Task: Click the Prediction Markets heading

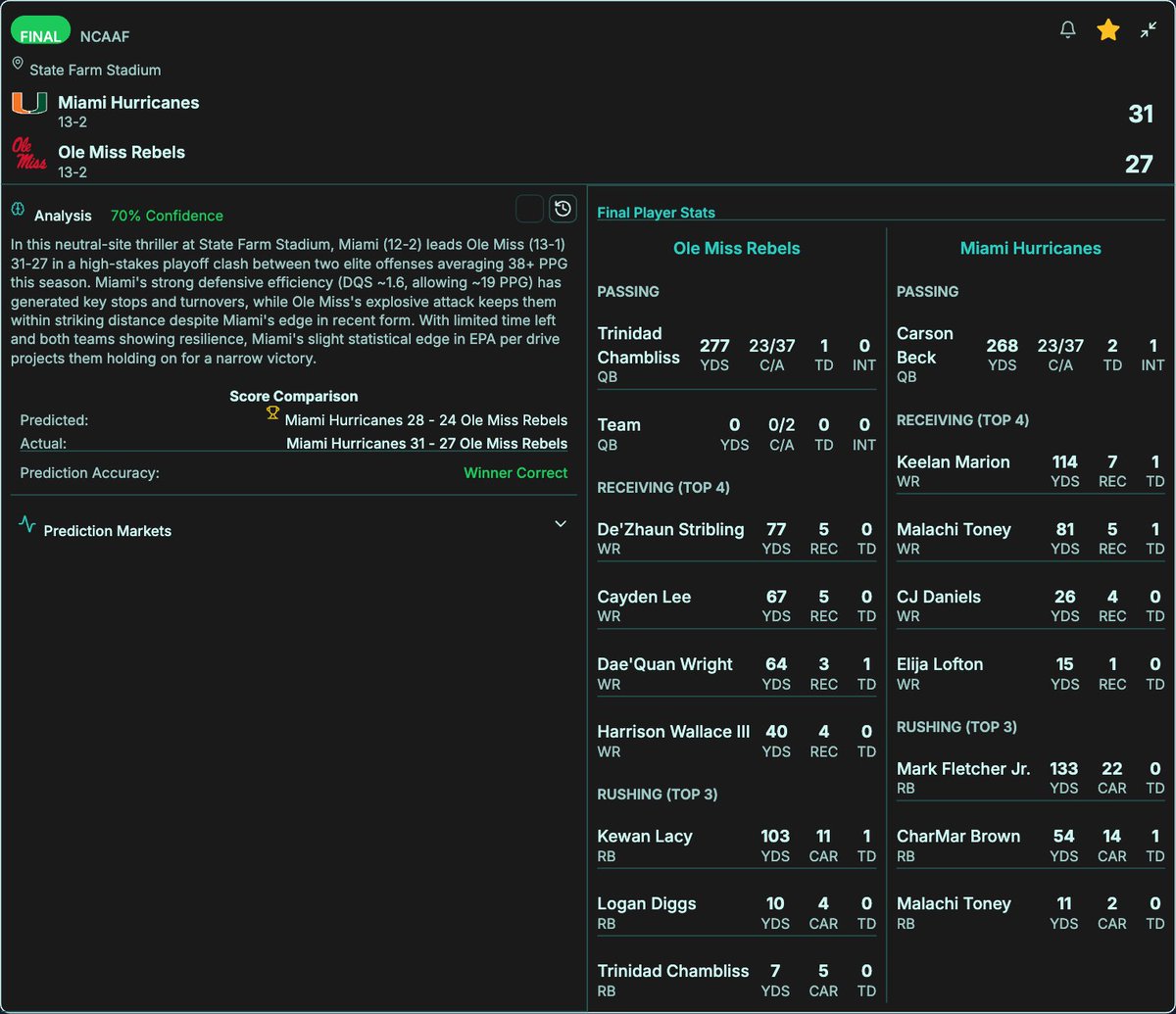Action: pos(108,531)
